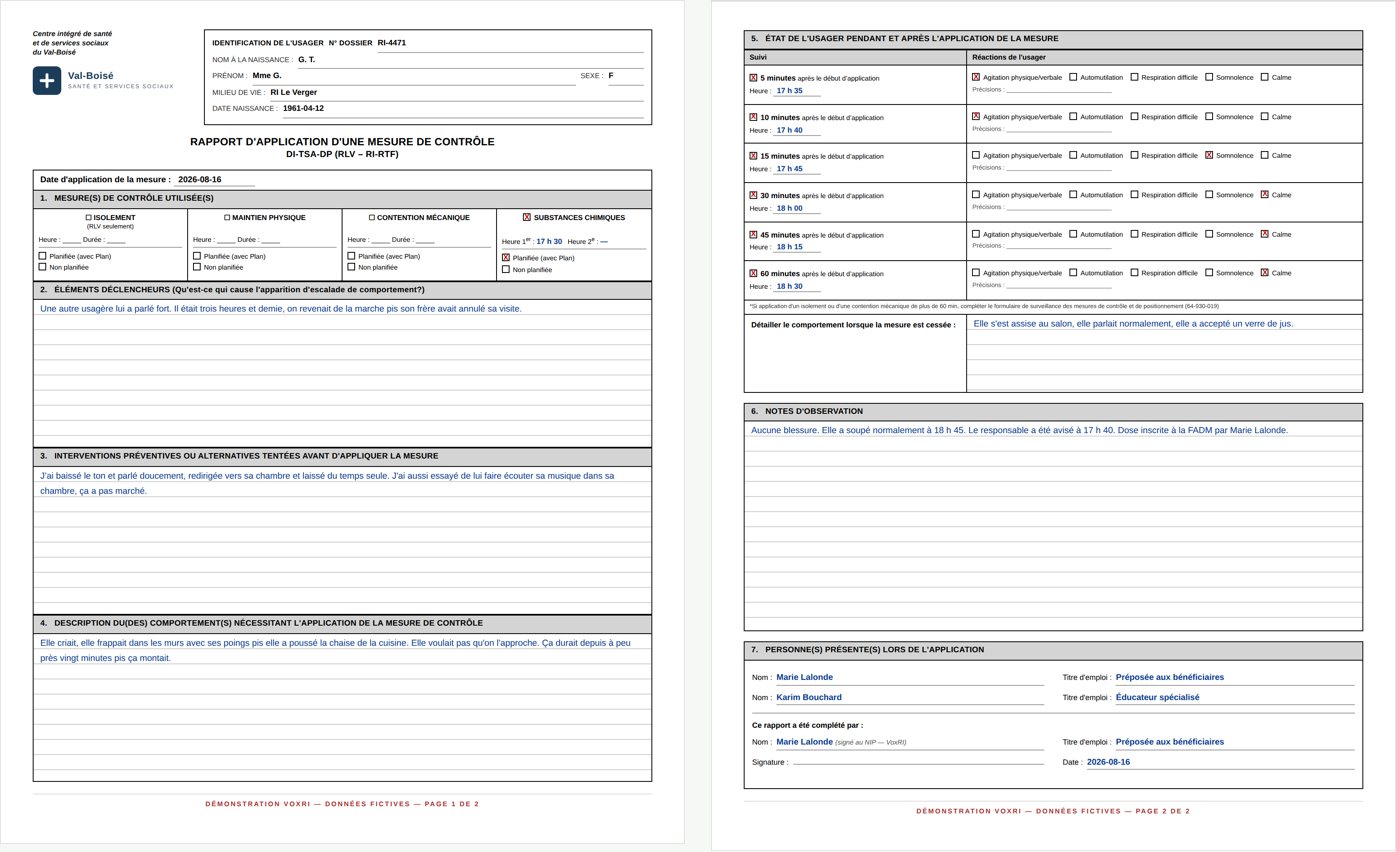This screenshot has width=1396, height=852.
Task: Check Non planifiée under Contention mécanique
Action: click(x=351, y=267)
